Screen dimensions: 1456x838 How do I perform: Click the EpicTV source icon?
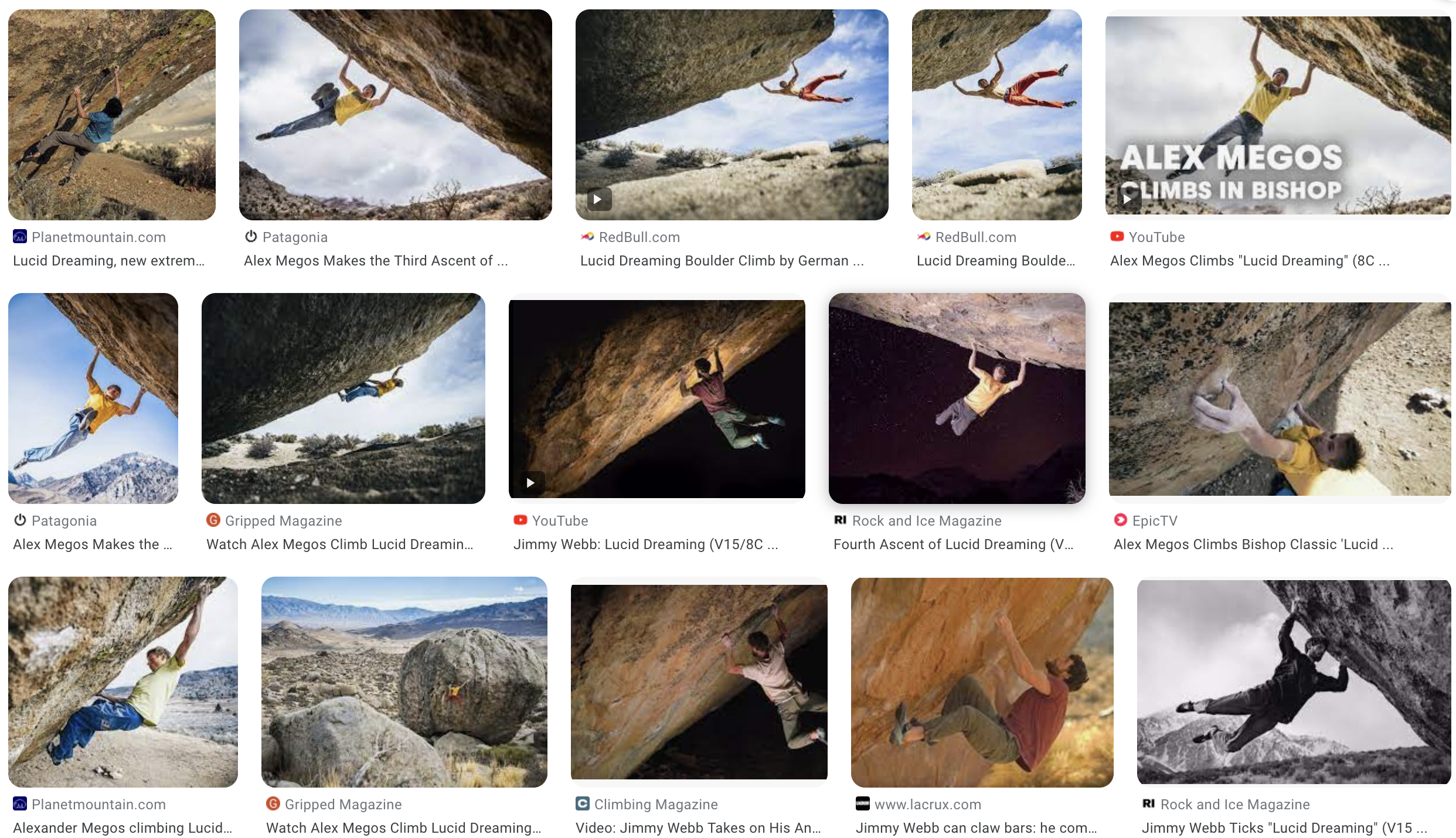(1121, 520)
